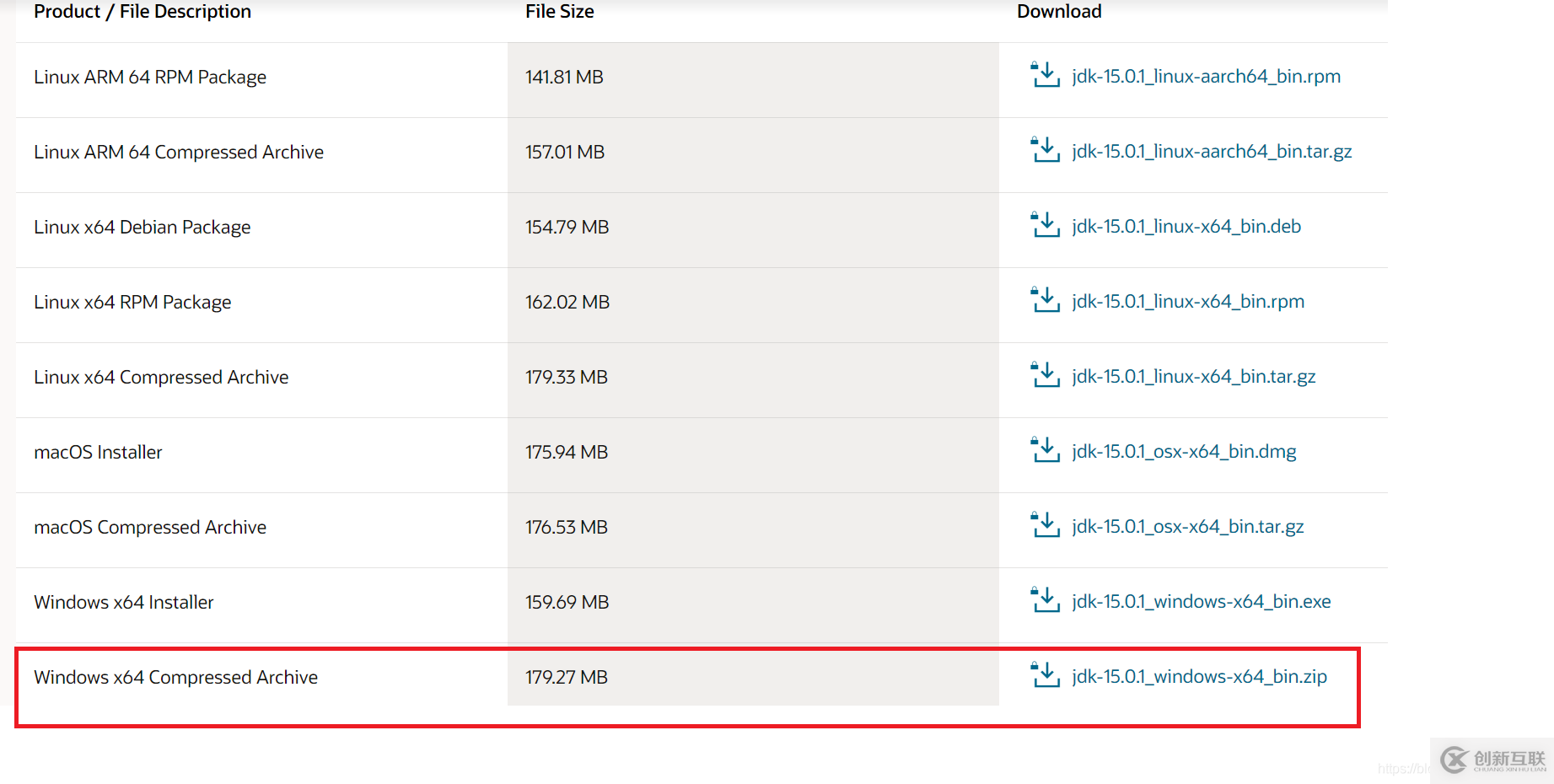Click download icon for osx-x64_bin.tar.gz
The width and height of the screenshot is (1554, 784).
point(1045,524)
